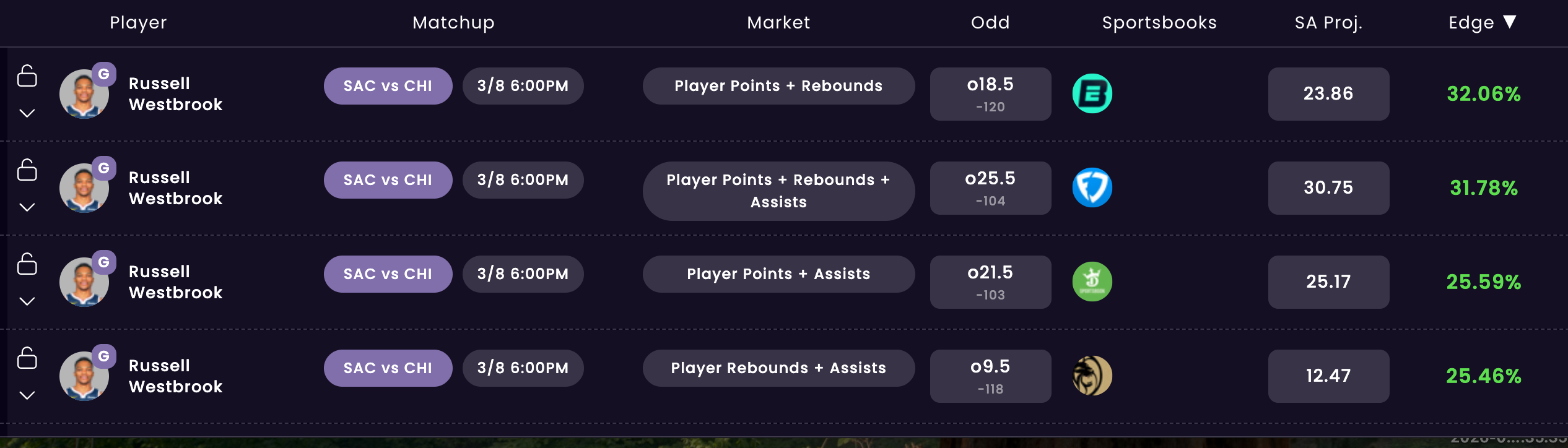
Task: Toggle the lock icon for Rebounds + Assists row
Action: pos(27,358)
